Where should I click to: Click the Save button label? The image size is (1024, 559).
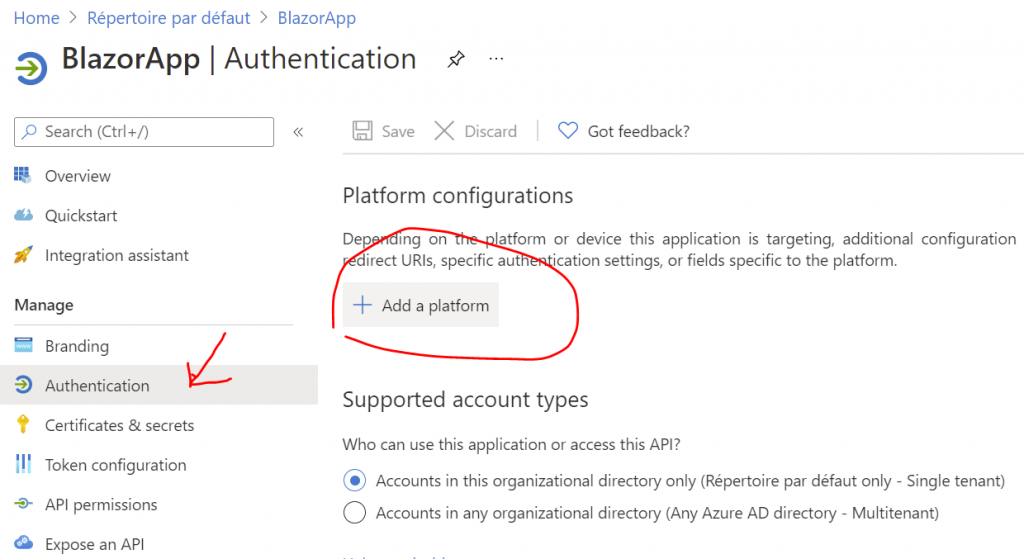pyautogui.click(x=398, y=131)
